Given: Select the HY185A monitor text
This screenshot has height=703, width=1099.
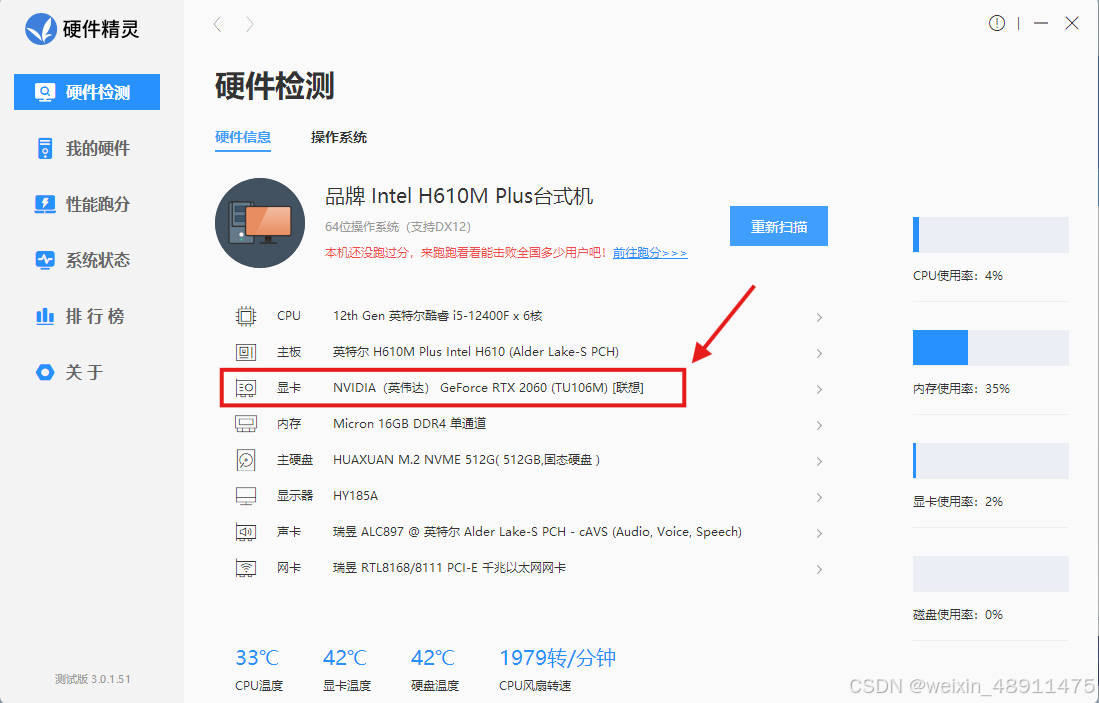Looking at the screenshot, I should point(355,496).
